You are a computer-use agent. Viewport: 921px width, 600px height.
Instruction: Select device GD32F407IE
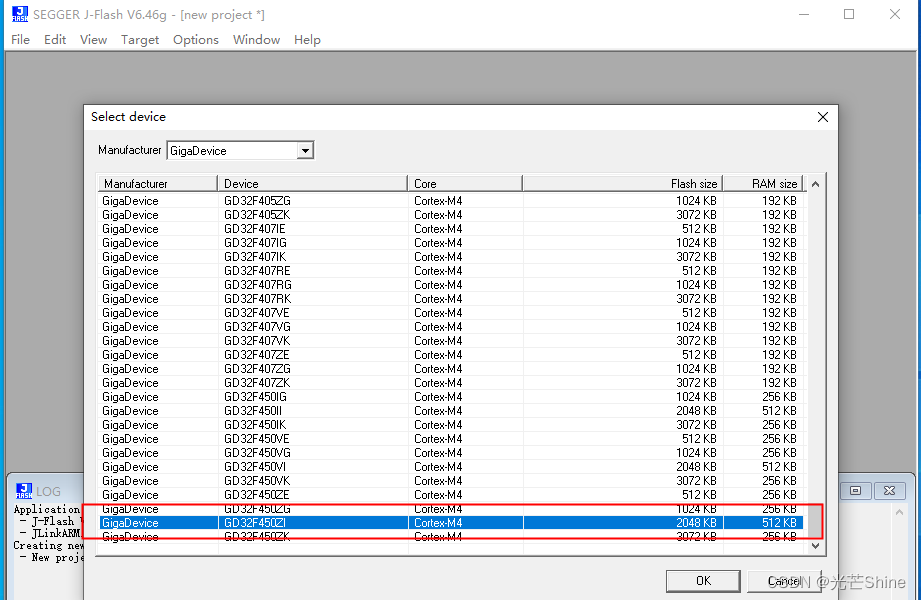click(451, 229)
